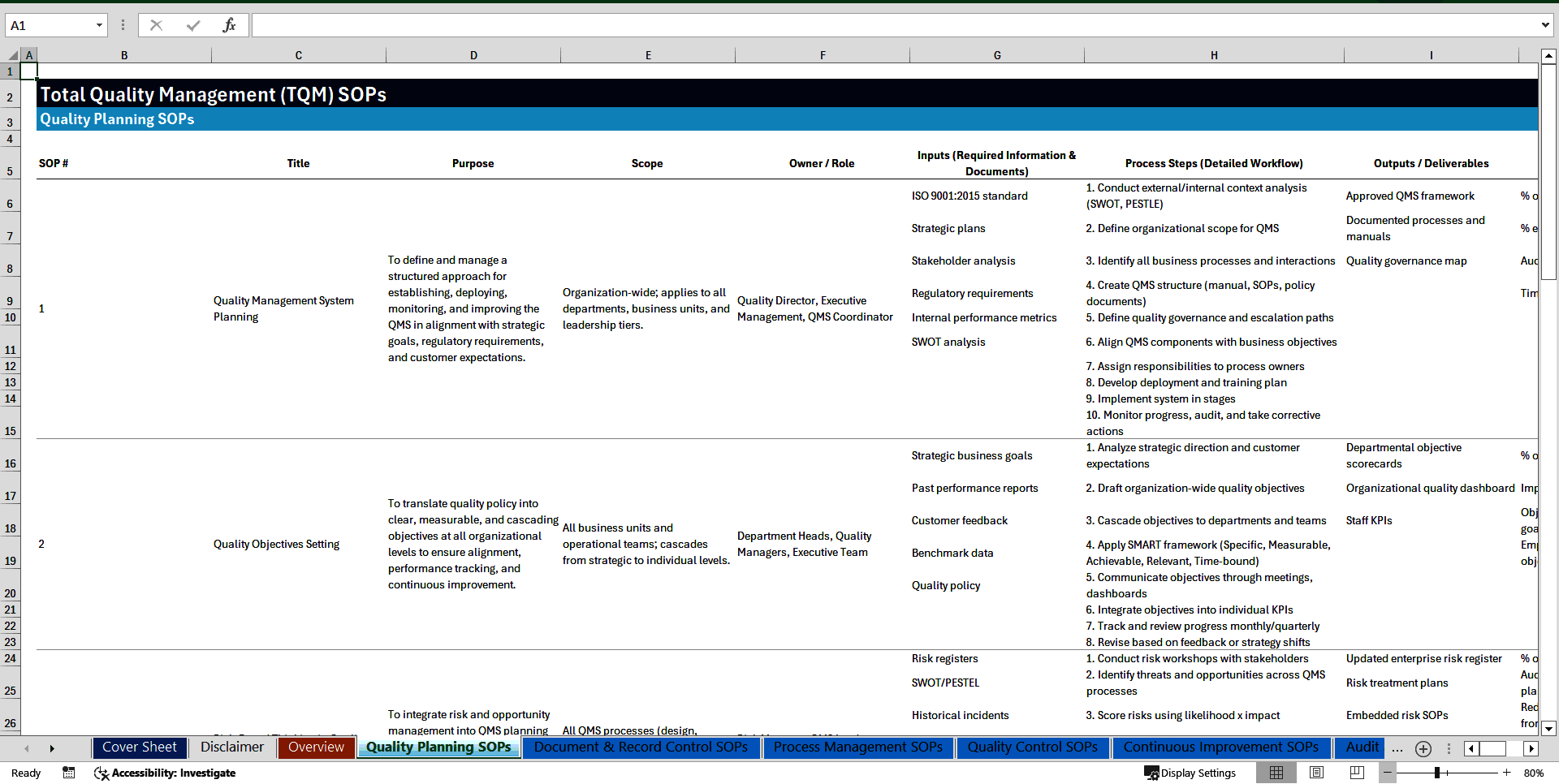The width and height of the screenshot is (1559, 784).
Task: Open the Quality Control SOPs tab
Action: (1033, 747)
